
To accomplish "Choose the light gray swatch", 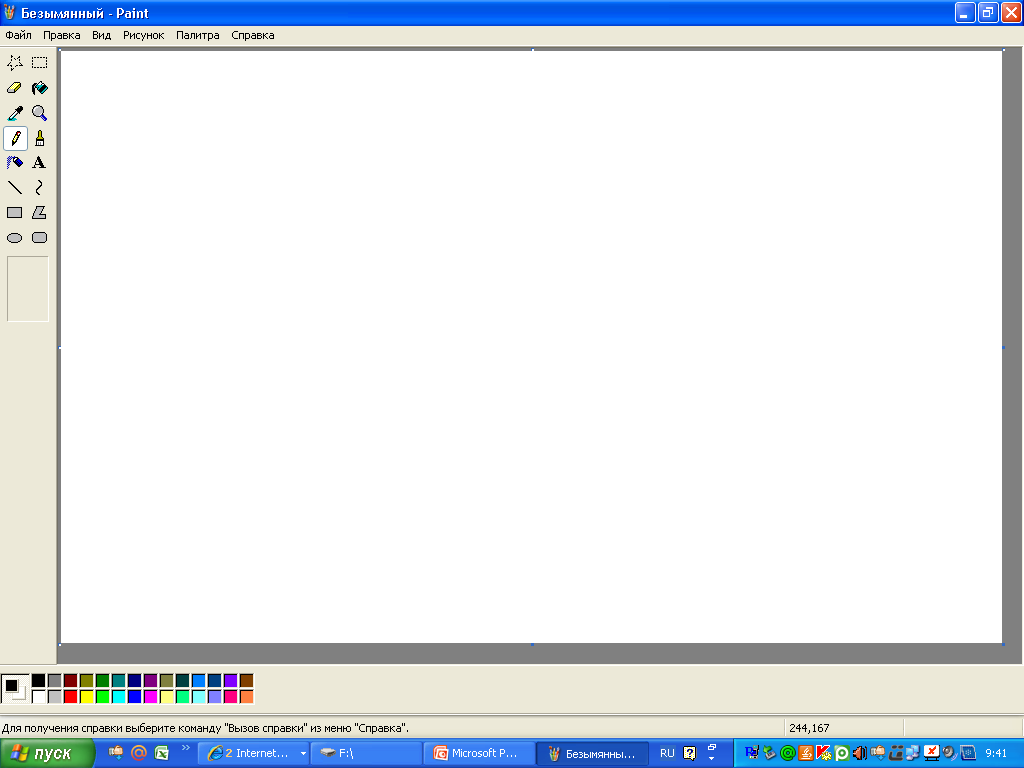I will pos(55,697).
